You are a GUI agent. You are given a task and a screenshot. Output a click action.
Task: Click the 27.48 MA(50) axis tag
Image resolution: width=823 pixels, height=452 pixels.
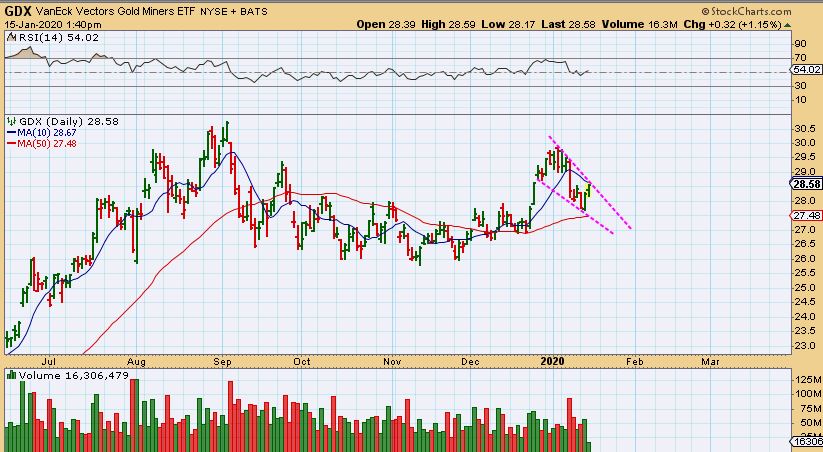[x=807, y=215]
